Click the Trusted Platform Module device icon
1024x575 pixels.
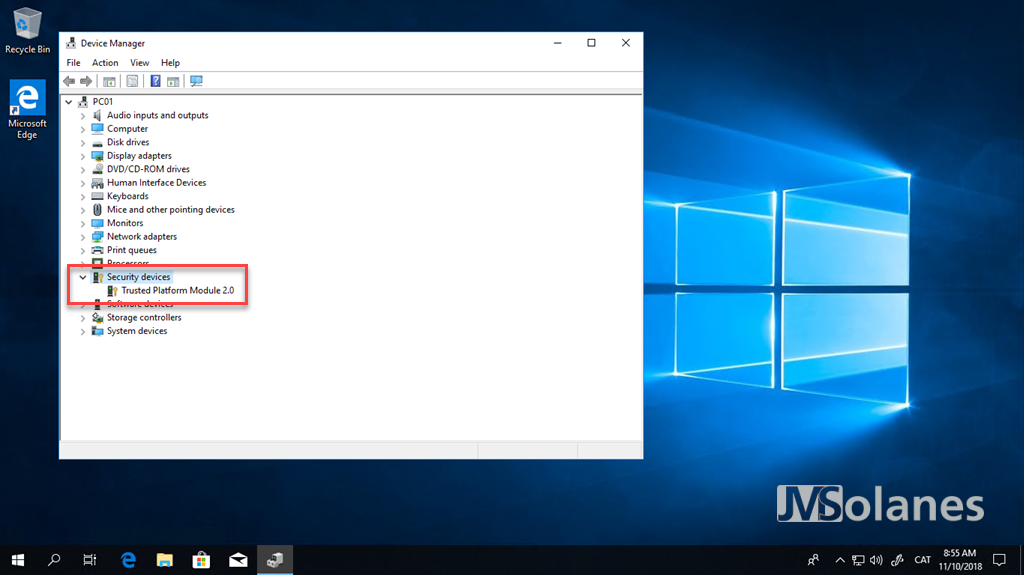112,291
